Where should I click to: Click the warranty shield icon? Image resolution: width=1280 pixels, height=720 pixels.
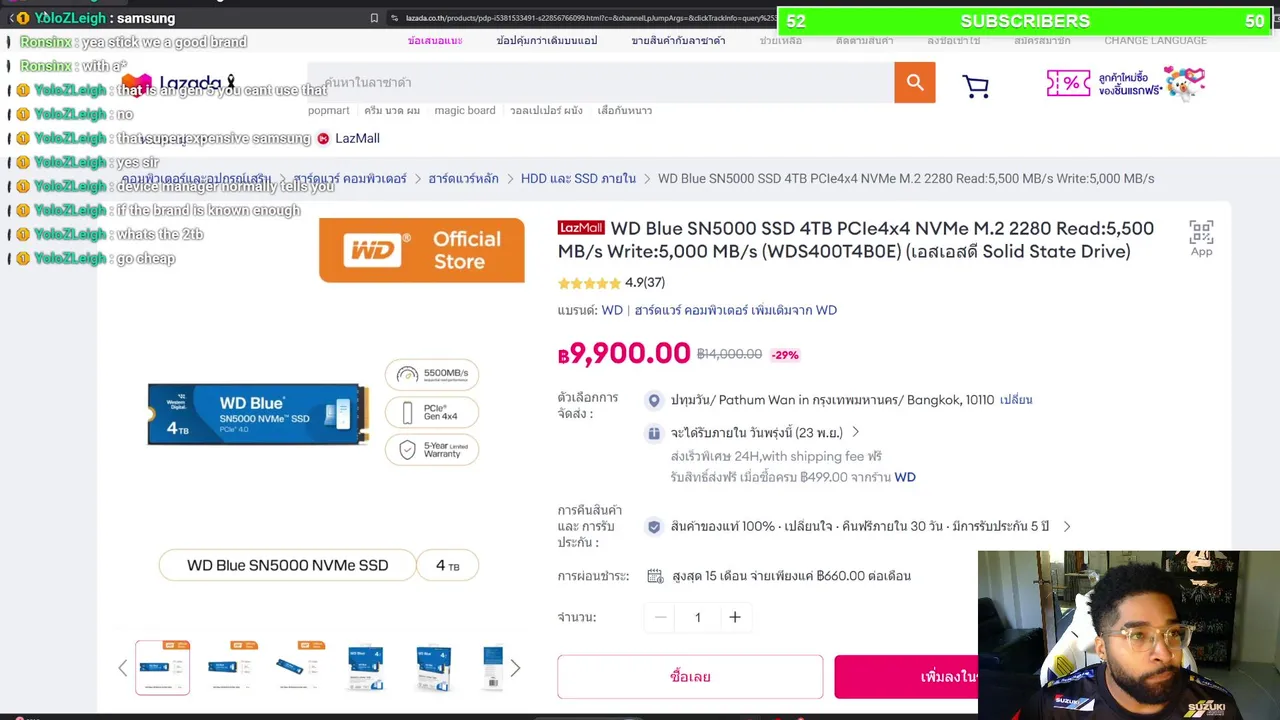[654, 526]
